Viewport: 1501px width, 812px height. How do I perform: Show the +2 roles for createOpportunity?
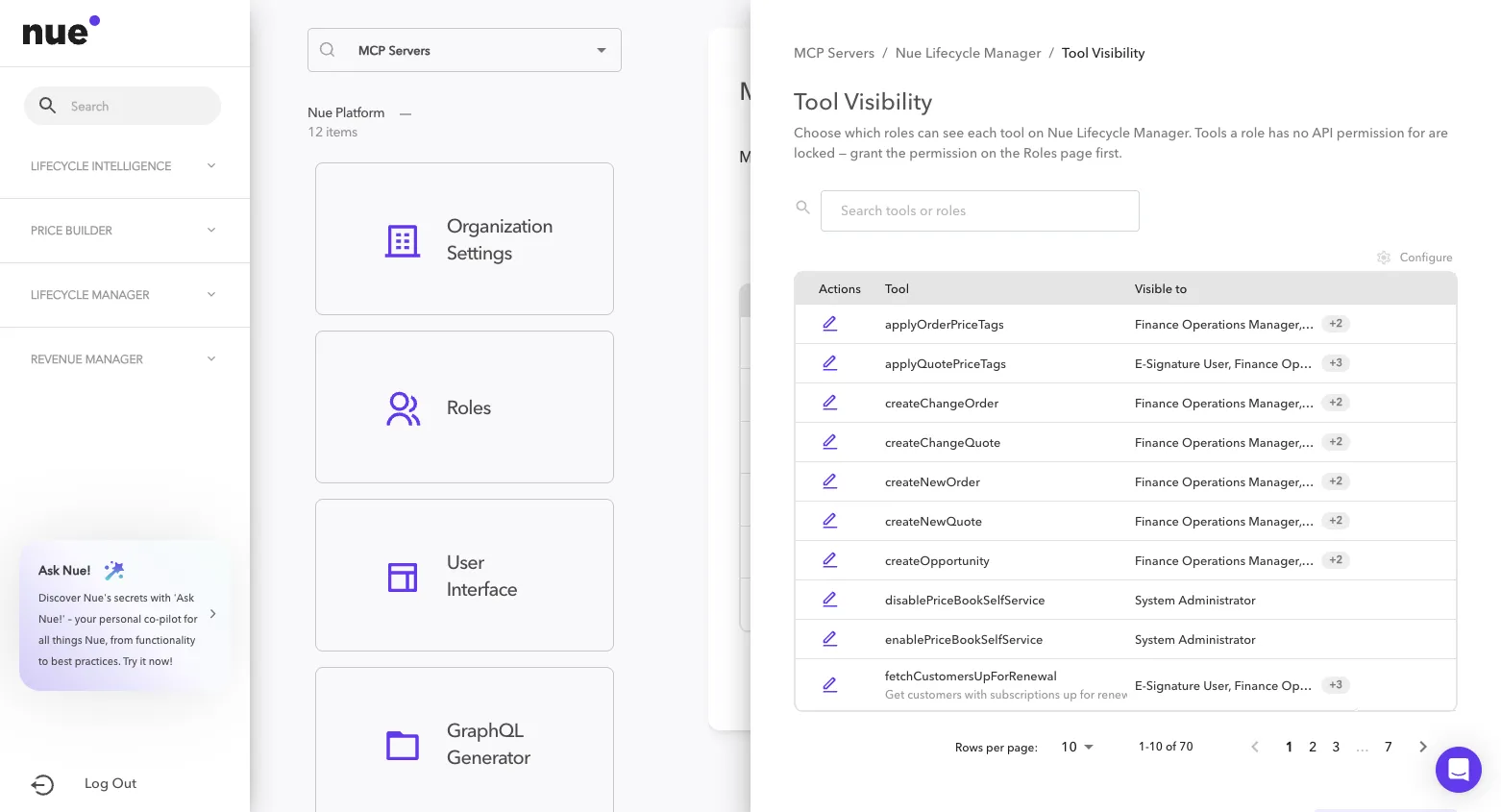[1336, 560]
